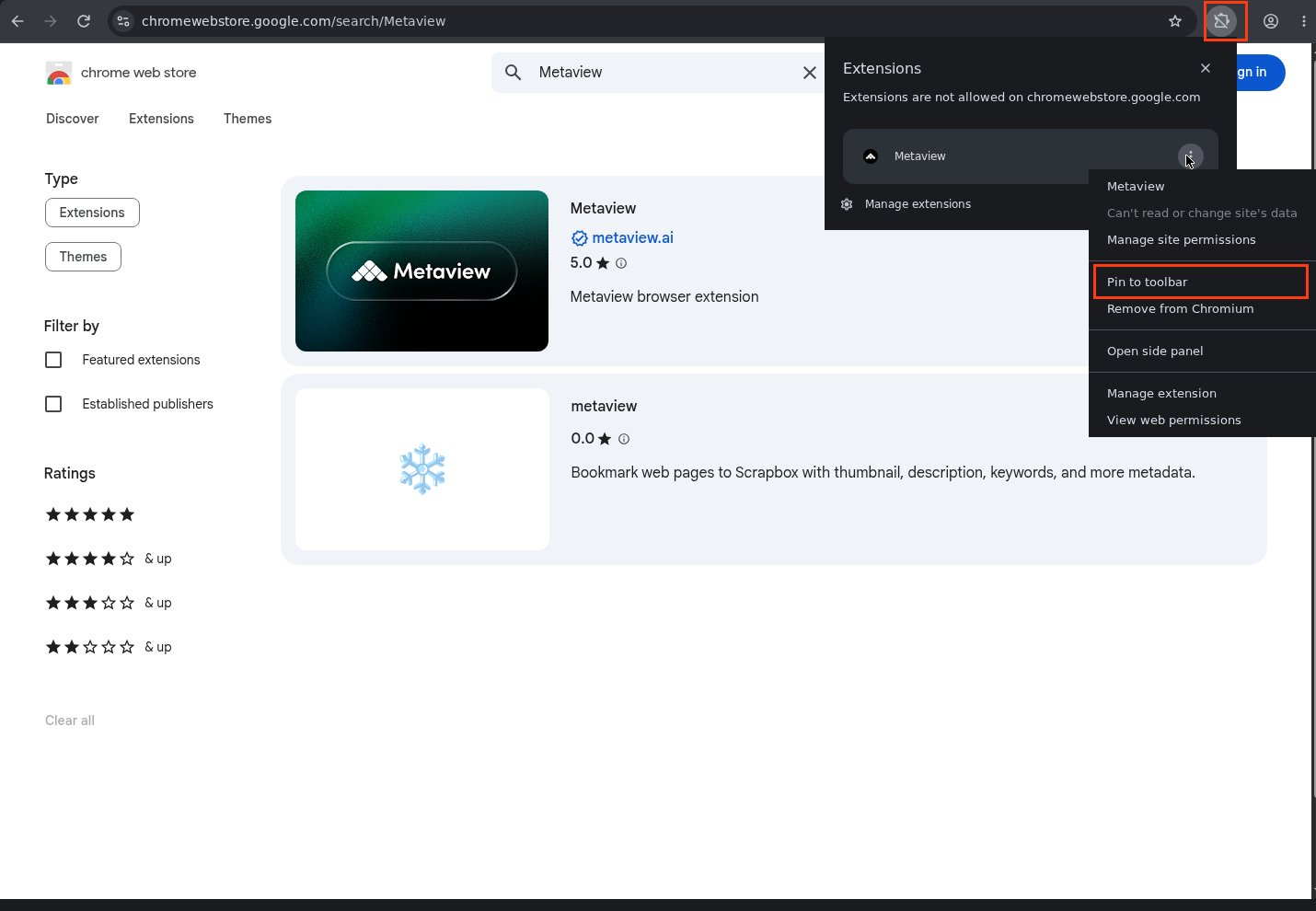View site information icon in address bar

[123, 21]
